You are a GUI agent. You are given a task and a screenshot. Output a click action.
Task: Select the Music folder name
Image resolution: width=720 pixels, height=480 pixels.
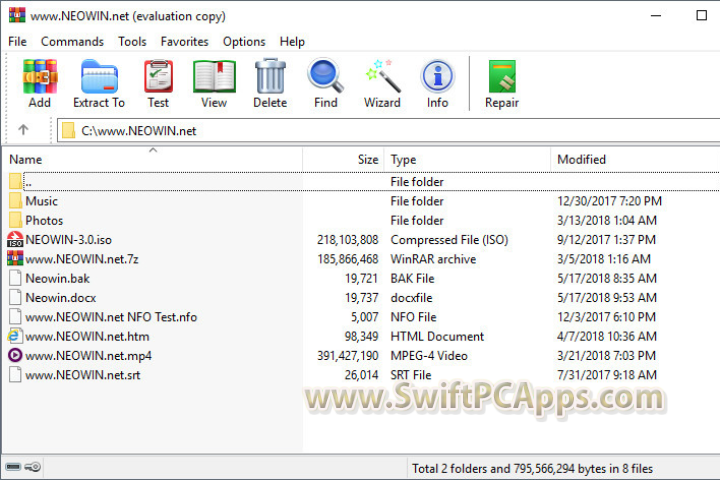tap(42, 201)
